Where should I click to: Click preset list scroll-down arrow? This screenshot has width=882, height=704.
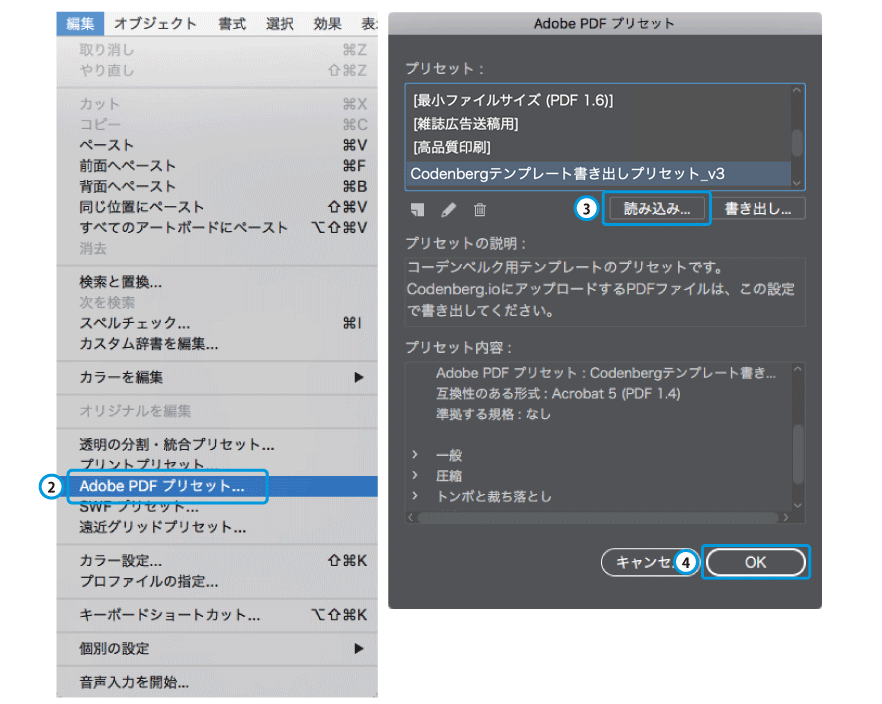coord(797,183)
